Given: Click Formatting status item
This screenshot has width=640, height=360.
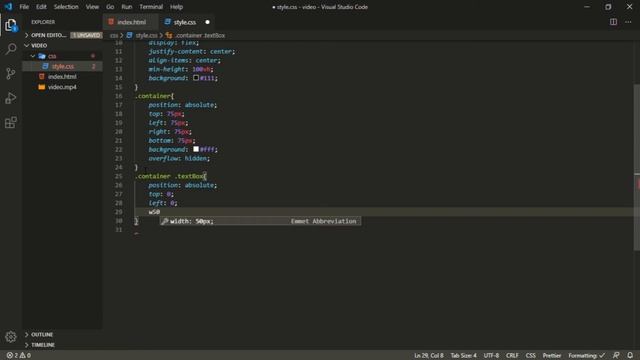Looking at the screenshot, I should [x=587, y=356].
